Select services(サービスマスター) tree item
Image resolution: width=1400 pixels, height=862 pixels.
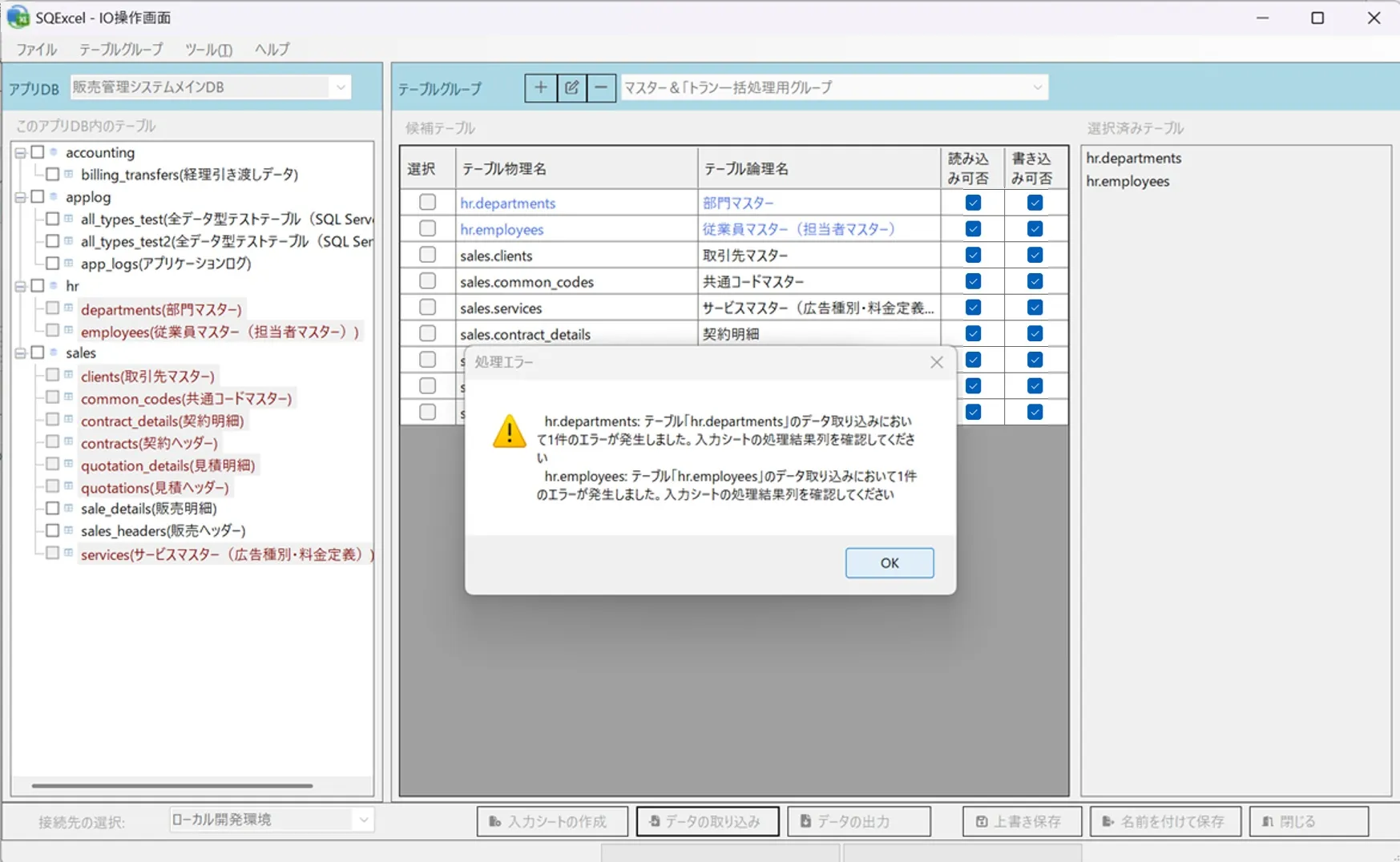[x=228, y=554]
